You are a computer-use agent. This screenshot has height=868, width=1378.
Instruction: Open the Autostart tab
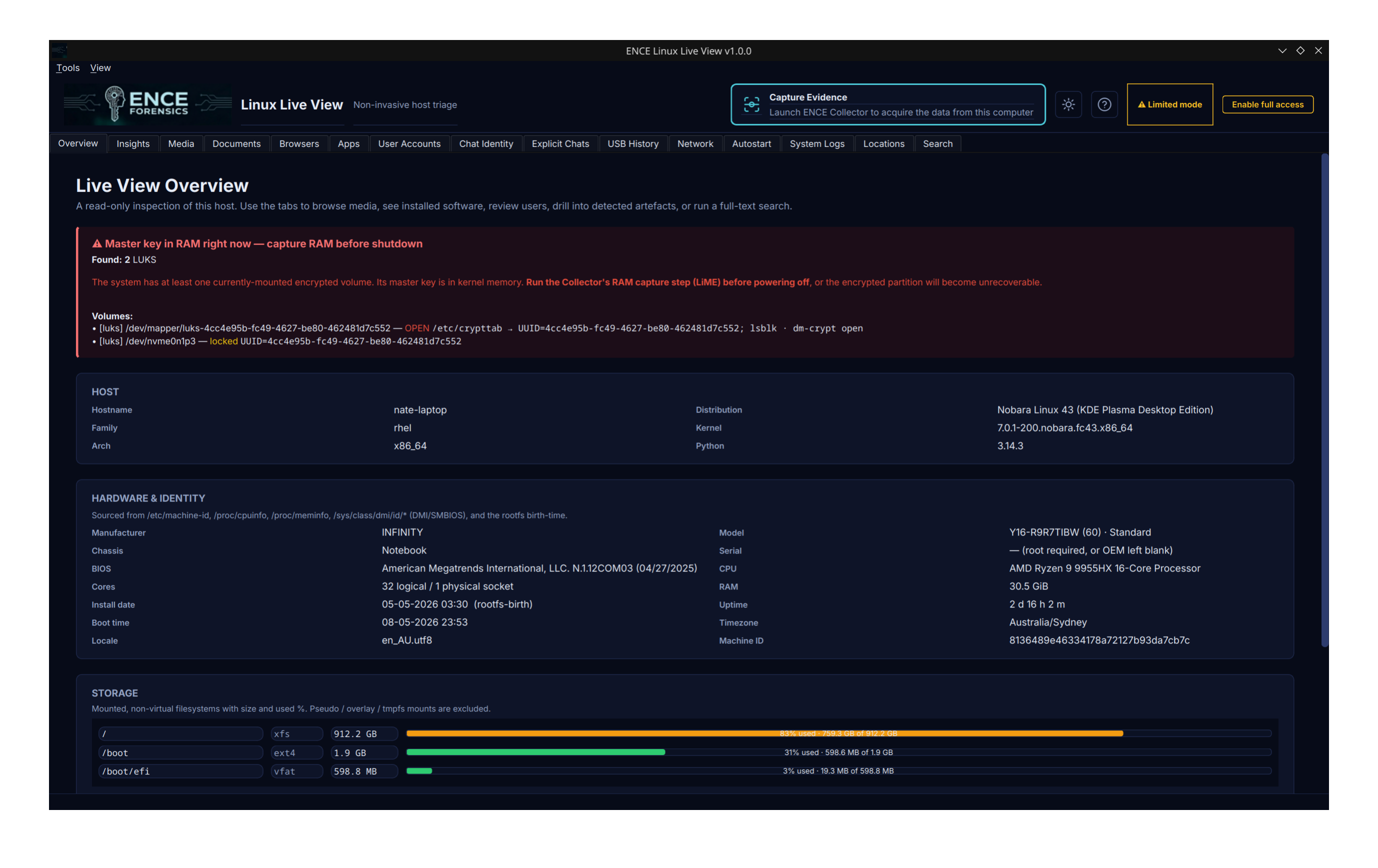(751, 144)
